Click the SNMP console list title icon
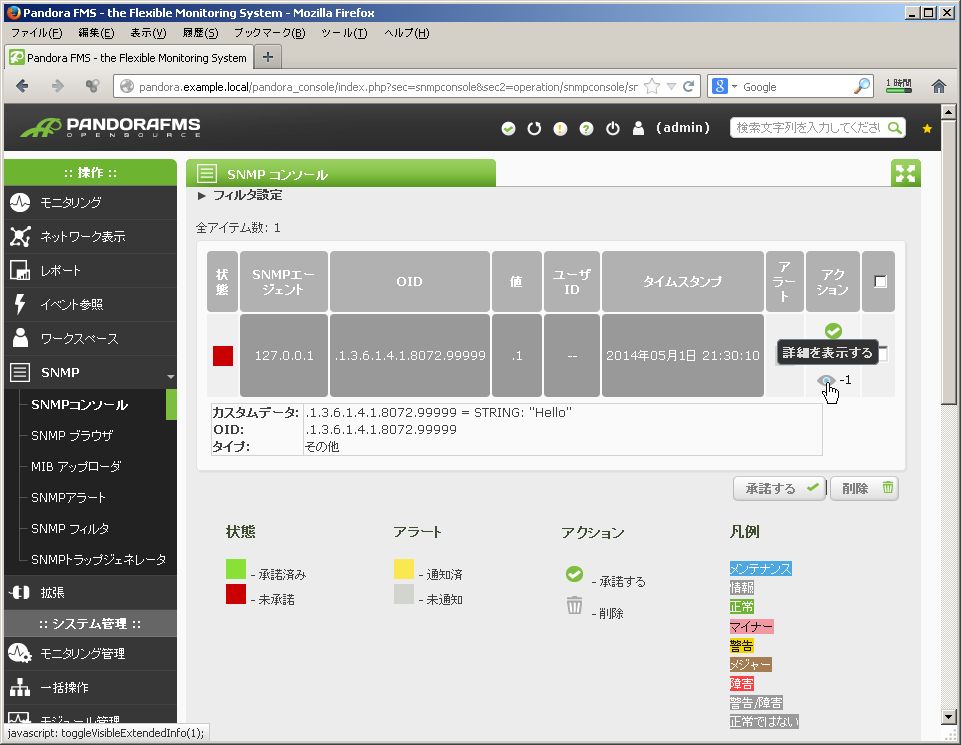The width and height of the screenshot is (961, 745). (207, 174)
